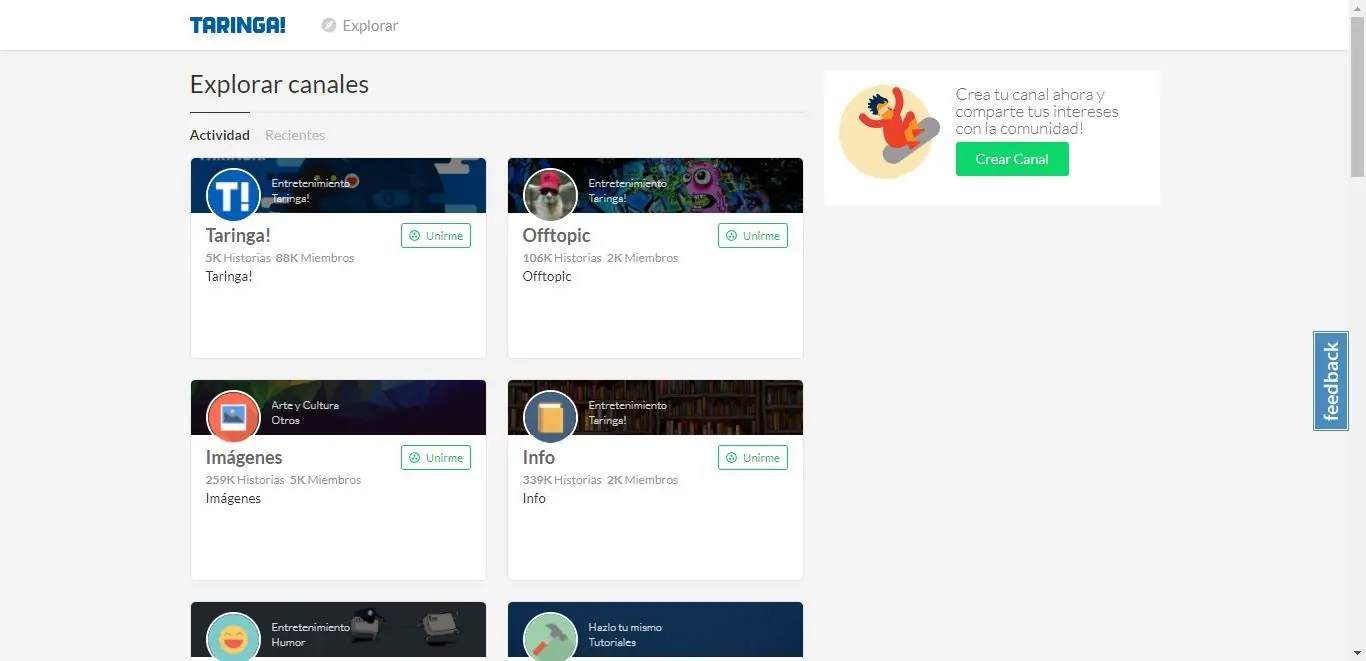Image resolution: width=1366 pixels, height=661 pixels.
Task: Open the blue feedback side tab
Action: click(x=1331, y=381)
